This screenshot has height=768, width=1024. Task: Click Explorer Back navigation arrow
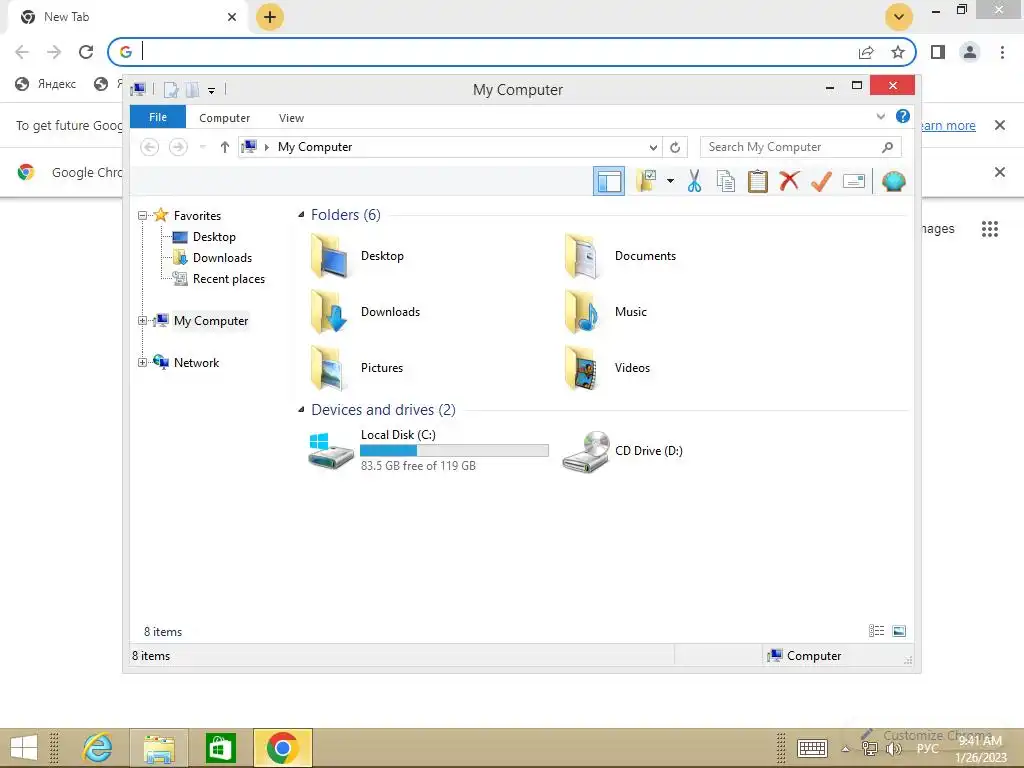150,147
